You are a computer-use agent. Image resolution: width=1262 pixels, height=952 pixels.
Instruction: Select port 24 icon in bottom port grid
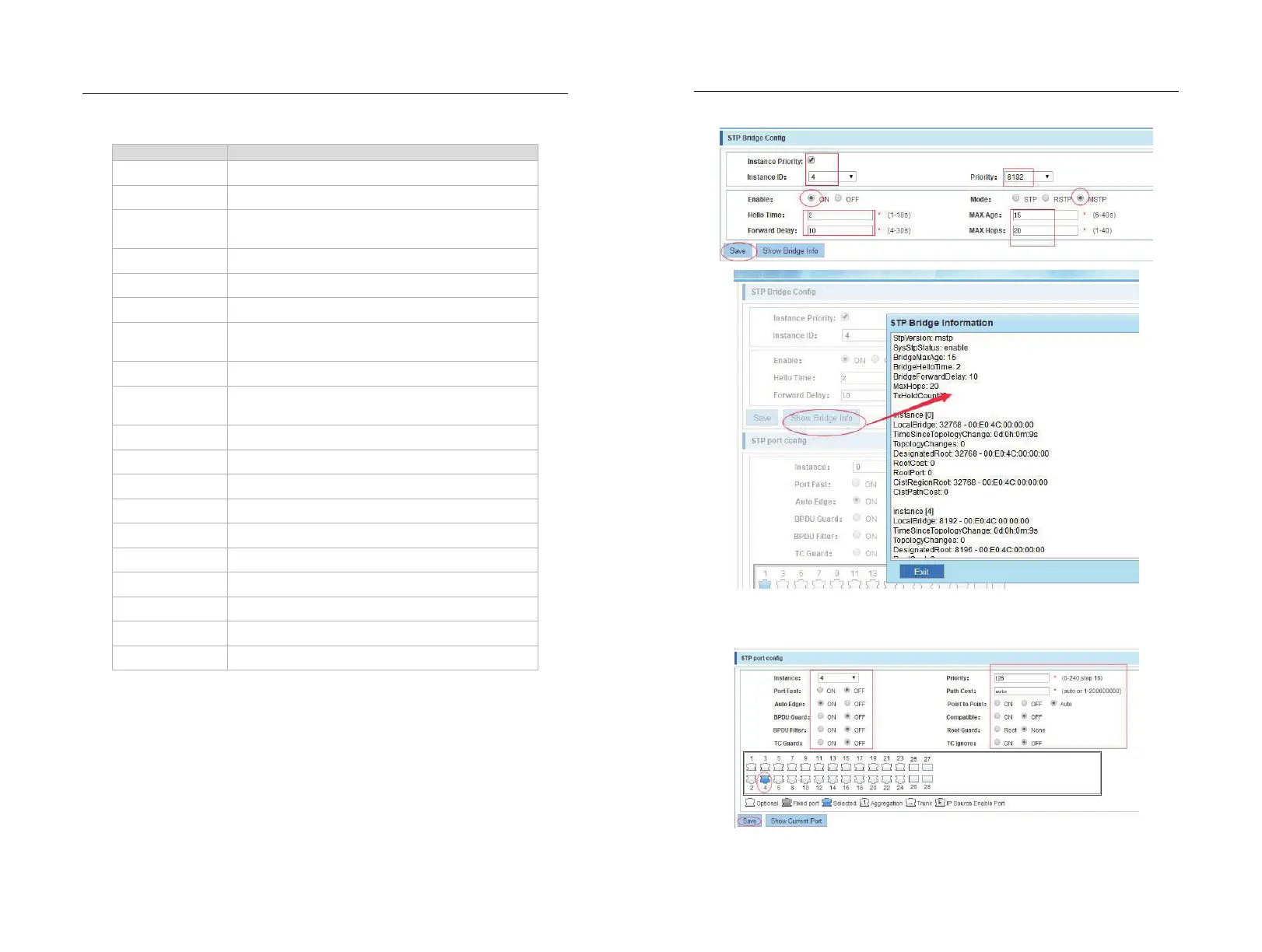pos(900,779)
